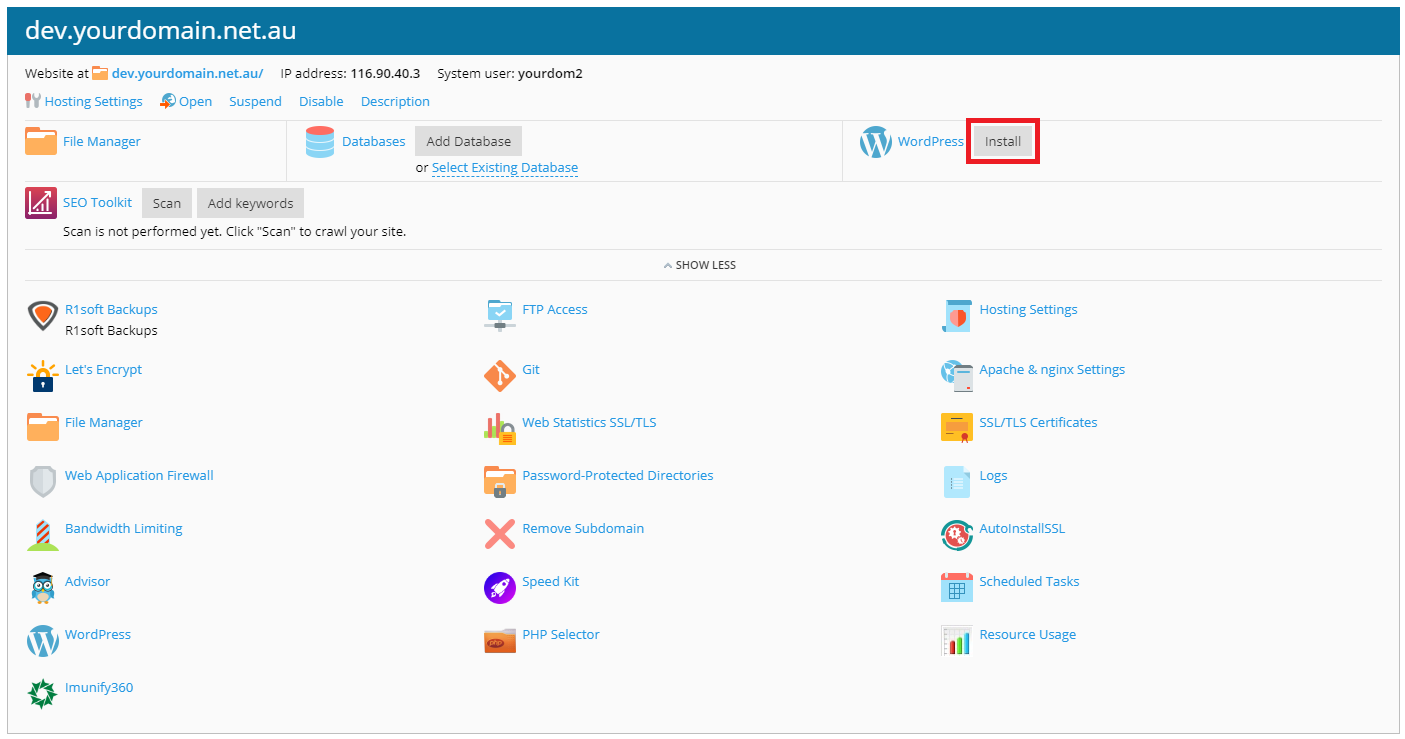Open the SSL/TLS Certificates link
Image resolution: width=1405 pixels, height=739 pixels.
[x=1038, y=422]
